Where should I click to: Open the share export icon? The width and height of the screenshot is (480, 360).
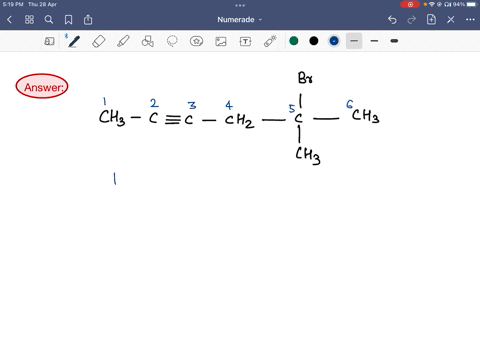point(88,20)
